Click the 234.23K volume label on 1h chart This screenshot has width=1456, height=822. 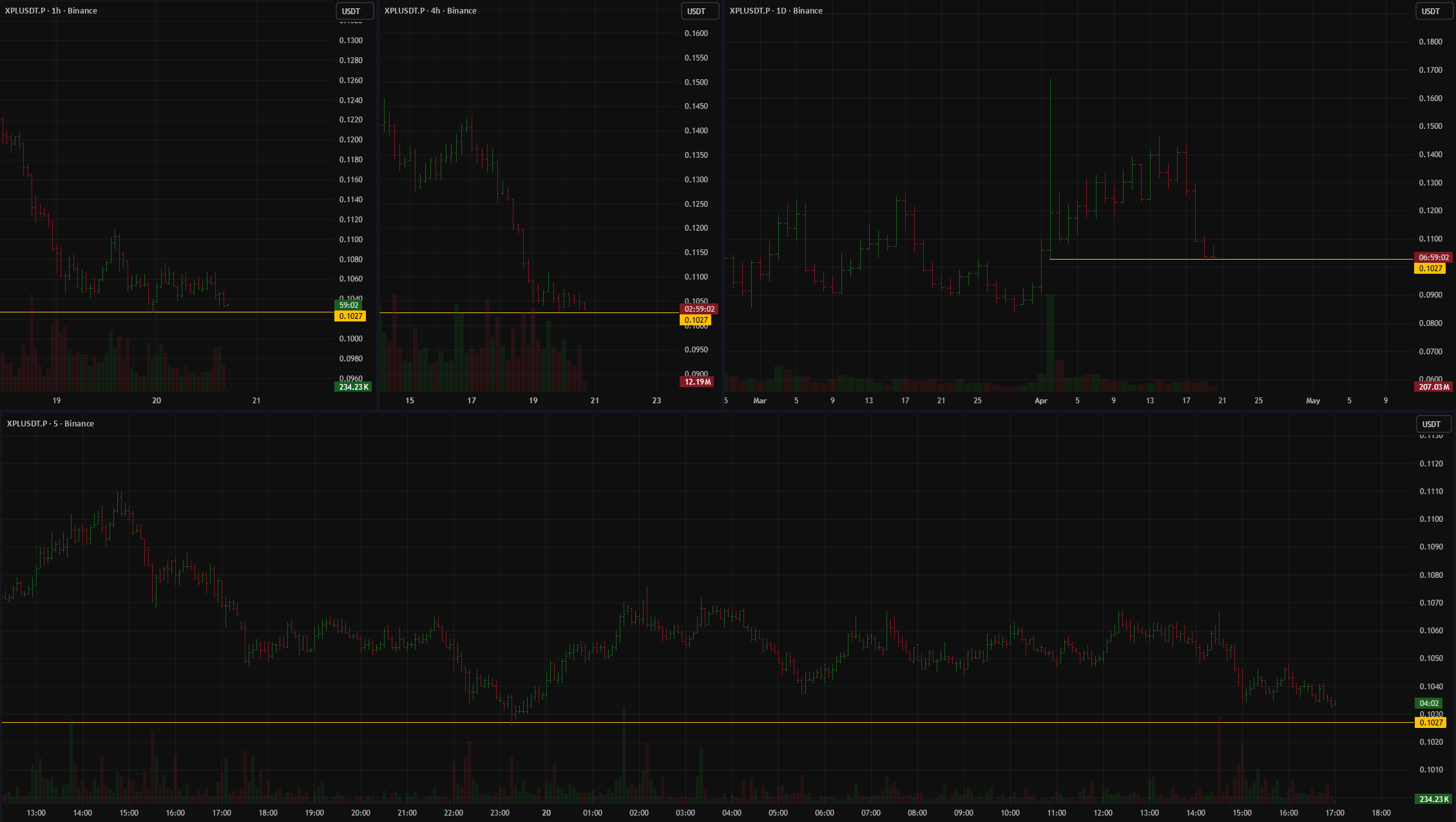[353, 387]
